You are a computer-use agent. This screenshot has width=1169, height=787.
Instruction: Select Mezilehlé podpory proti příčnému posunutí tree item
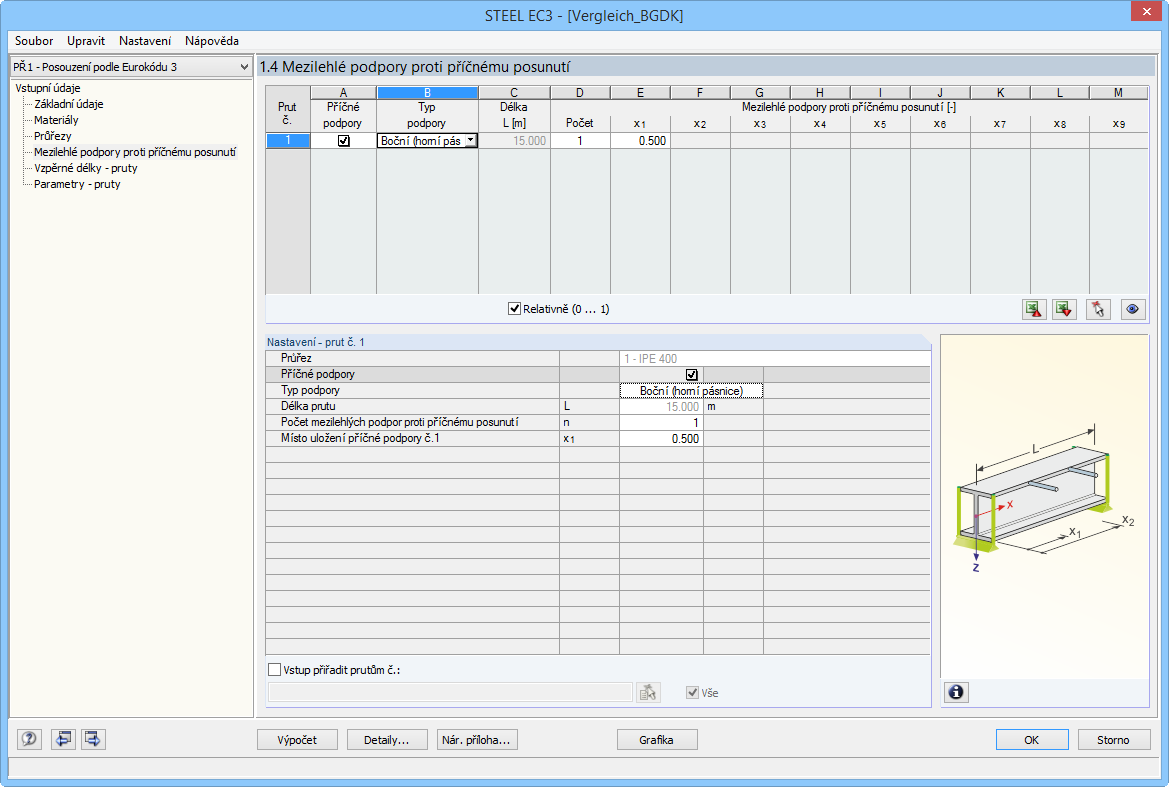(135, 152)
